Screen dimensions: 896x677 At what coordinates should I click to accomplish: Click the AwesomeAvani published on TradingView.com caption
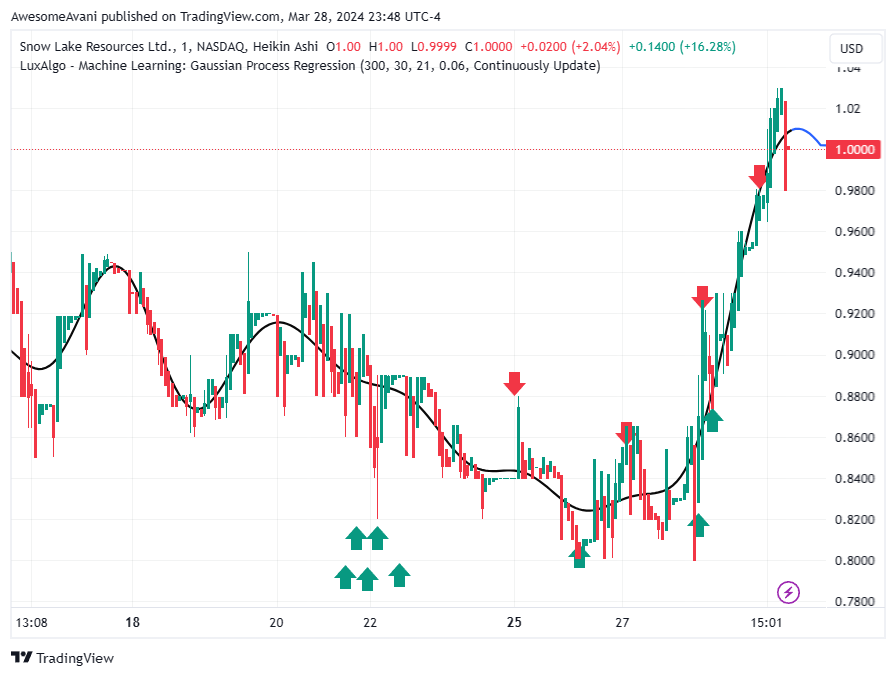(x=226, y=17)
